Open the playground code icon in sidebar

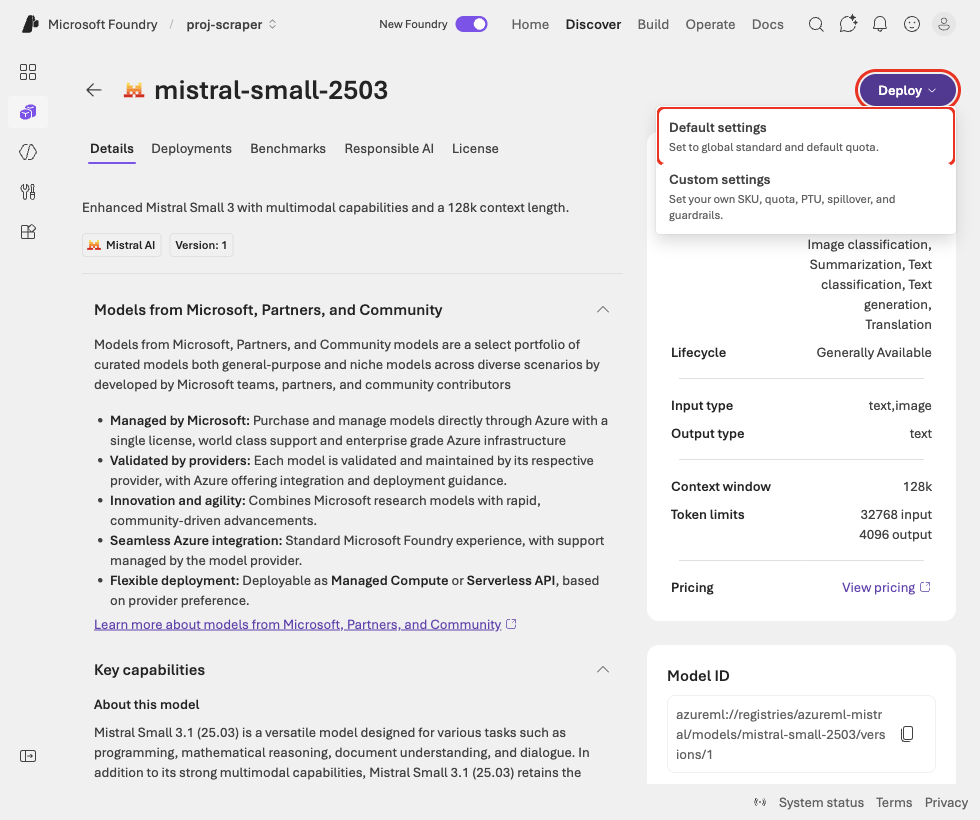click(x=28, y=152)
